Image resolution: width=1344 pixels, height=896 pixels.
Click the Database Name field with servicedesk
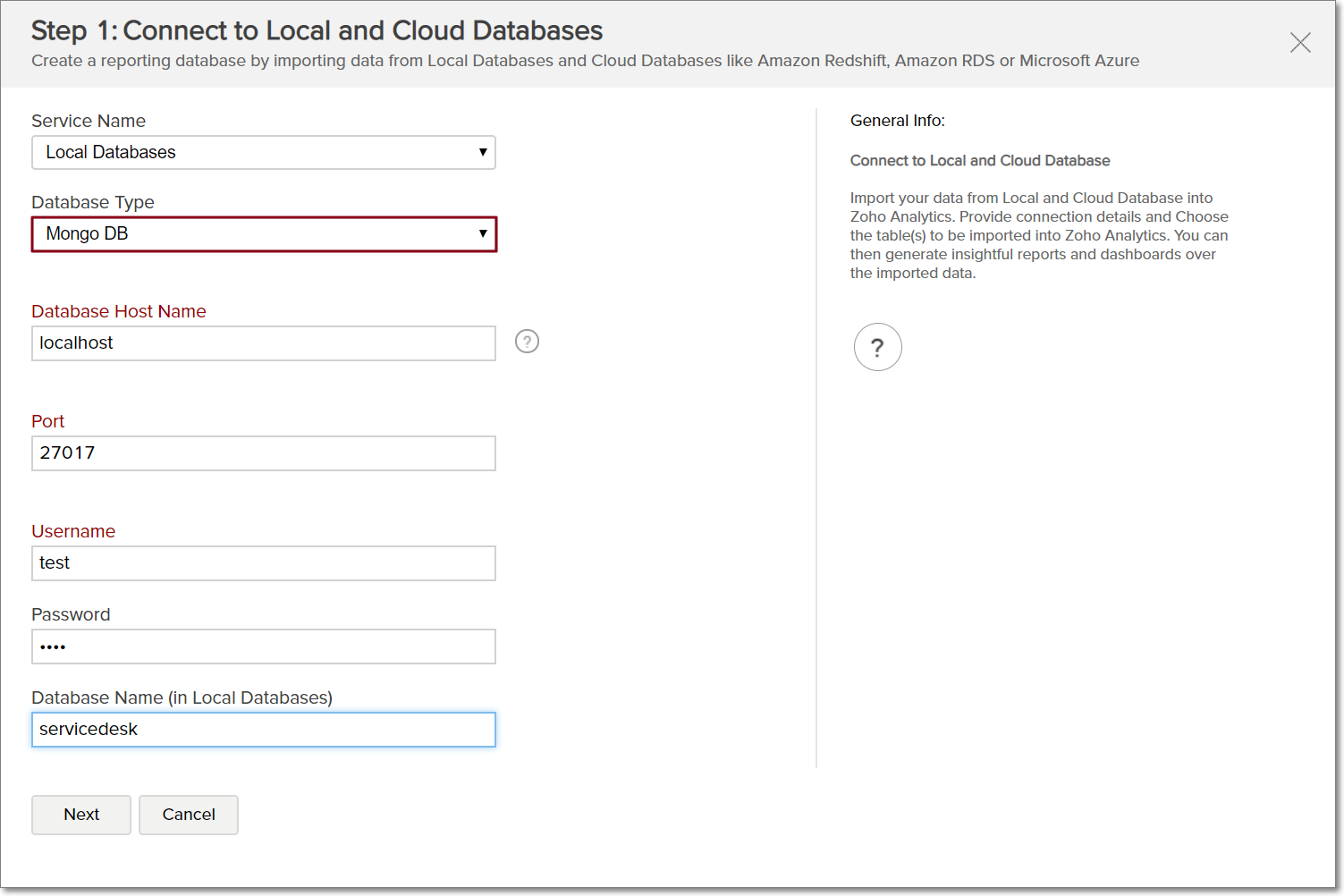[x=264, y=730]
